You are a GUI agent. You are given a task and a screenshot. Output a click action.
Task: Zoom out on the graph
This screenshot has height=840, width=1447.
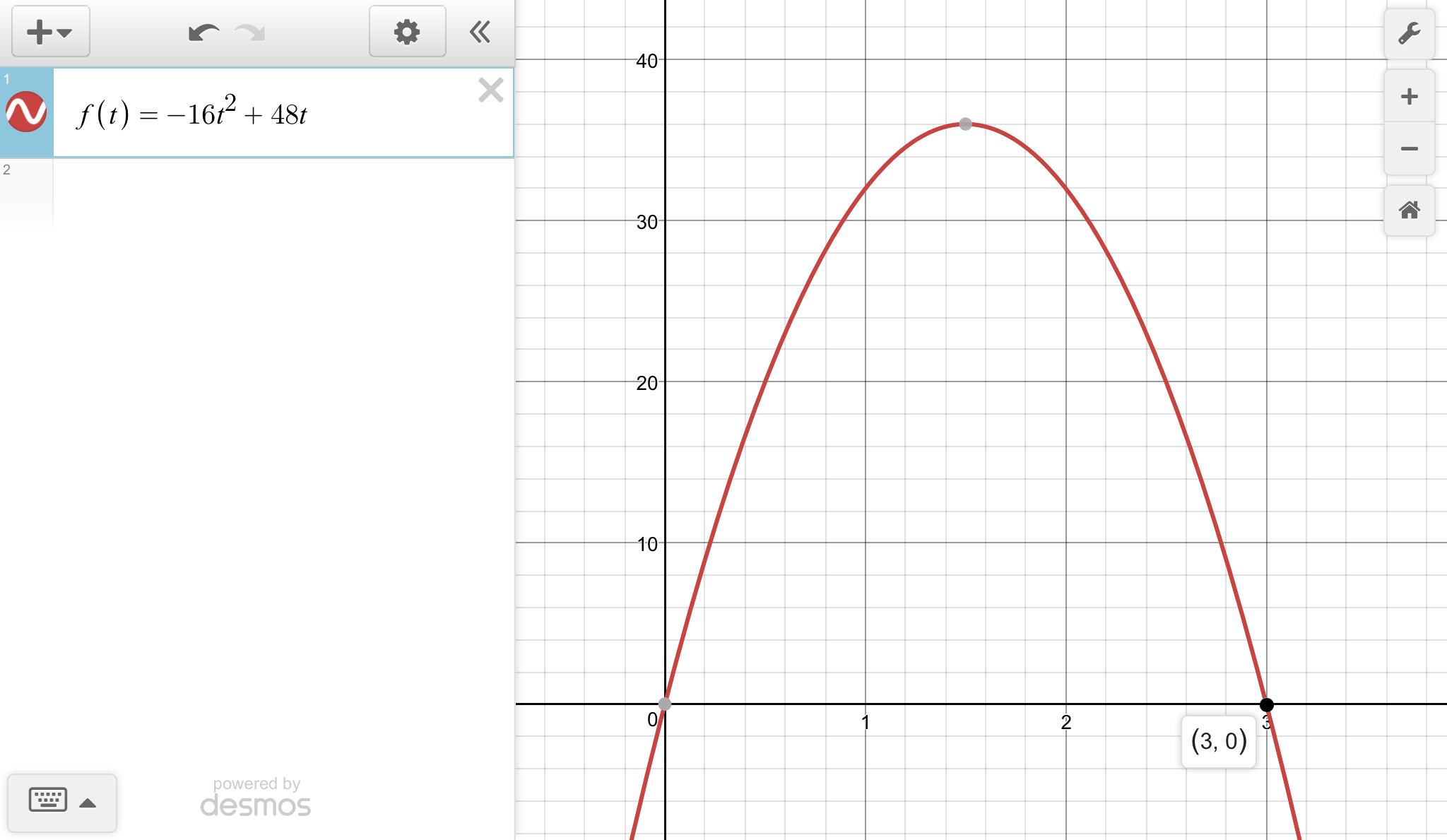[1409, 148]
